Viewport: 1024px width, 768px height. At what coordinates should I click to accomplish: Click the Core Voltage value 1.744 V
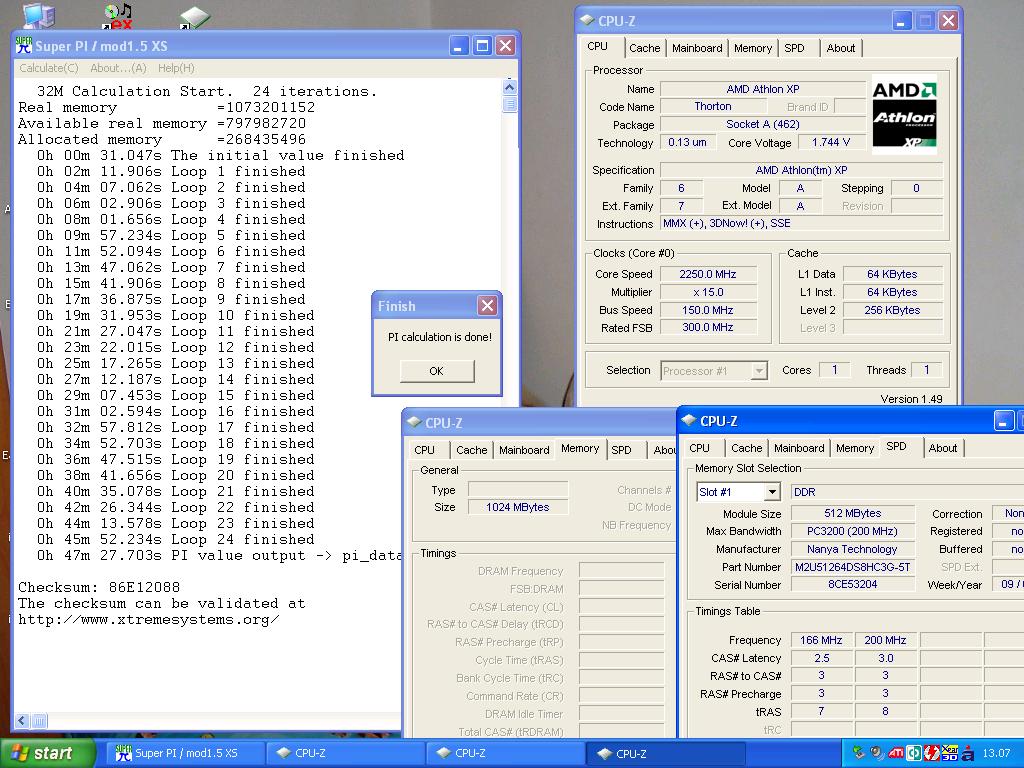click(831, 142)
